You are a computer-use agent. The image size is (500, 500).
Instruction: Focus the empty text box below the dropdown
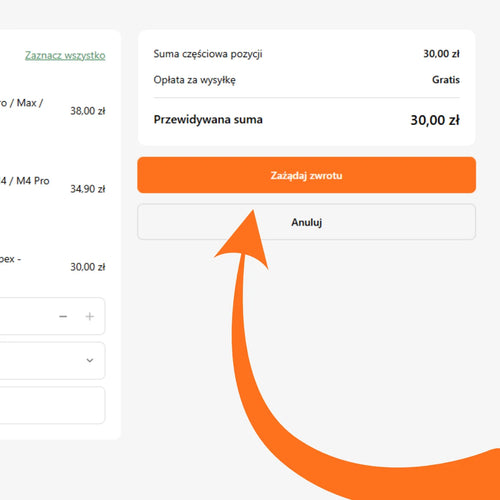click(52, 405)
